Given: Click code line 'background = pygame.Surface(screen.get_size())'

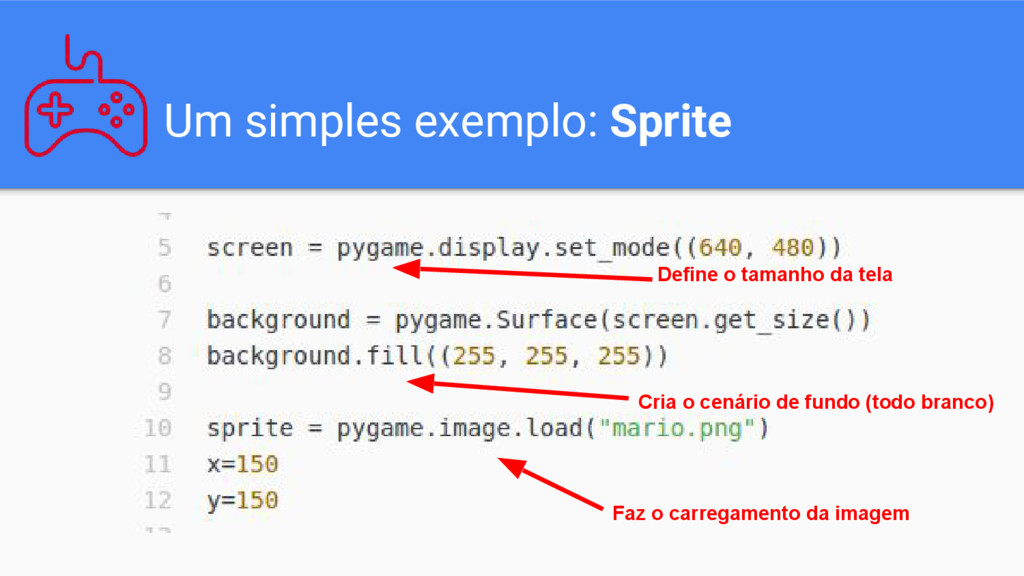Looking at the screenshot, I should [539, 320].
